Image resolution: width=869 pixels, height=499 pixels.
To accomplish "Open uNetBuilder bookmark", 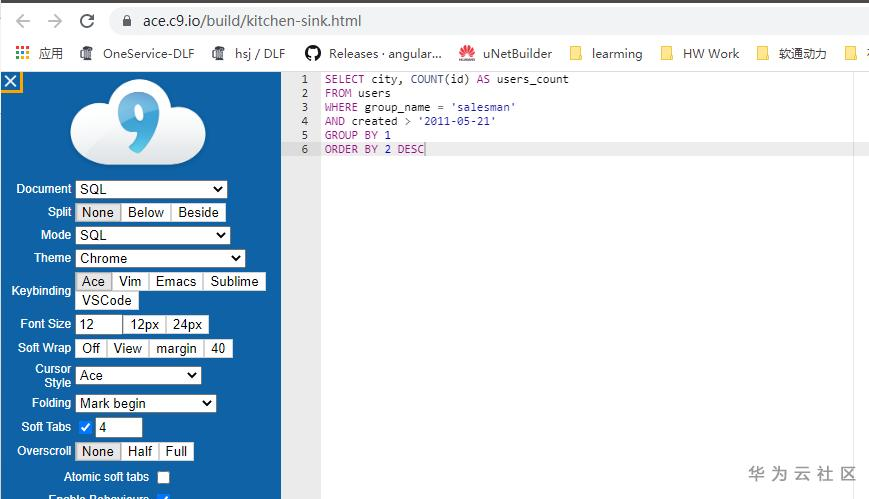I will coord(505,53).
